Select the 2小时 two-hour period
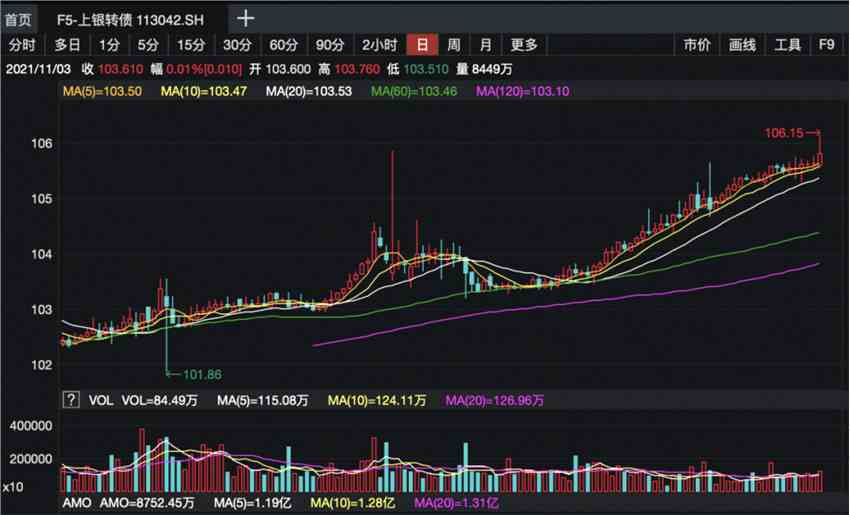Viewport: 850px width, 515px height. tap(380, 45)
